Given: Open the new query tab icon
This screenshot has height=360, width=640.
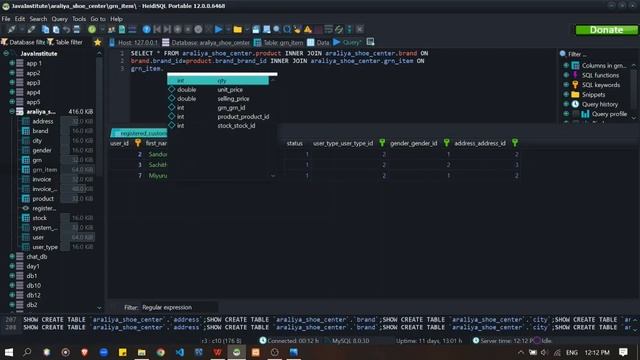Looking at the screenshot, I should pyautogui.click(x=370, y=42).
